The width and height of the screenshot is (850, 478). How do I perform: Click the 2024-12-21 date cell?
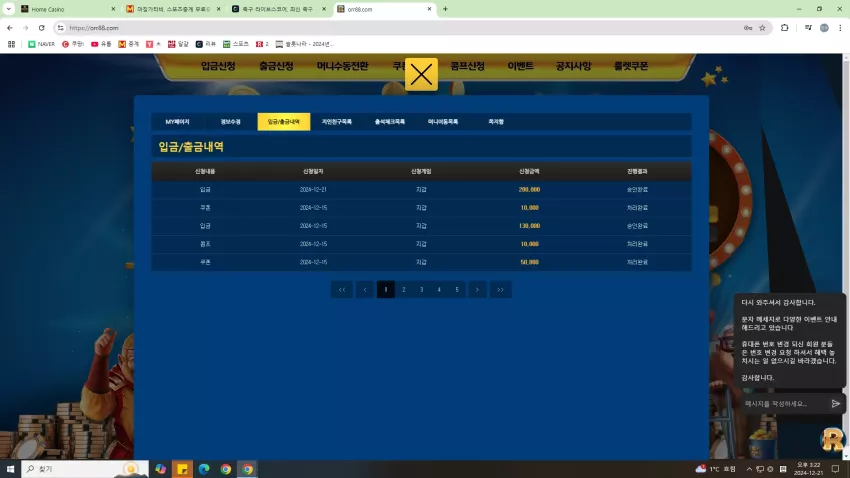(x=313, y=190)
